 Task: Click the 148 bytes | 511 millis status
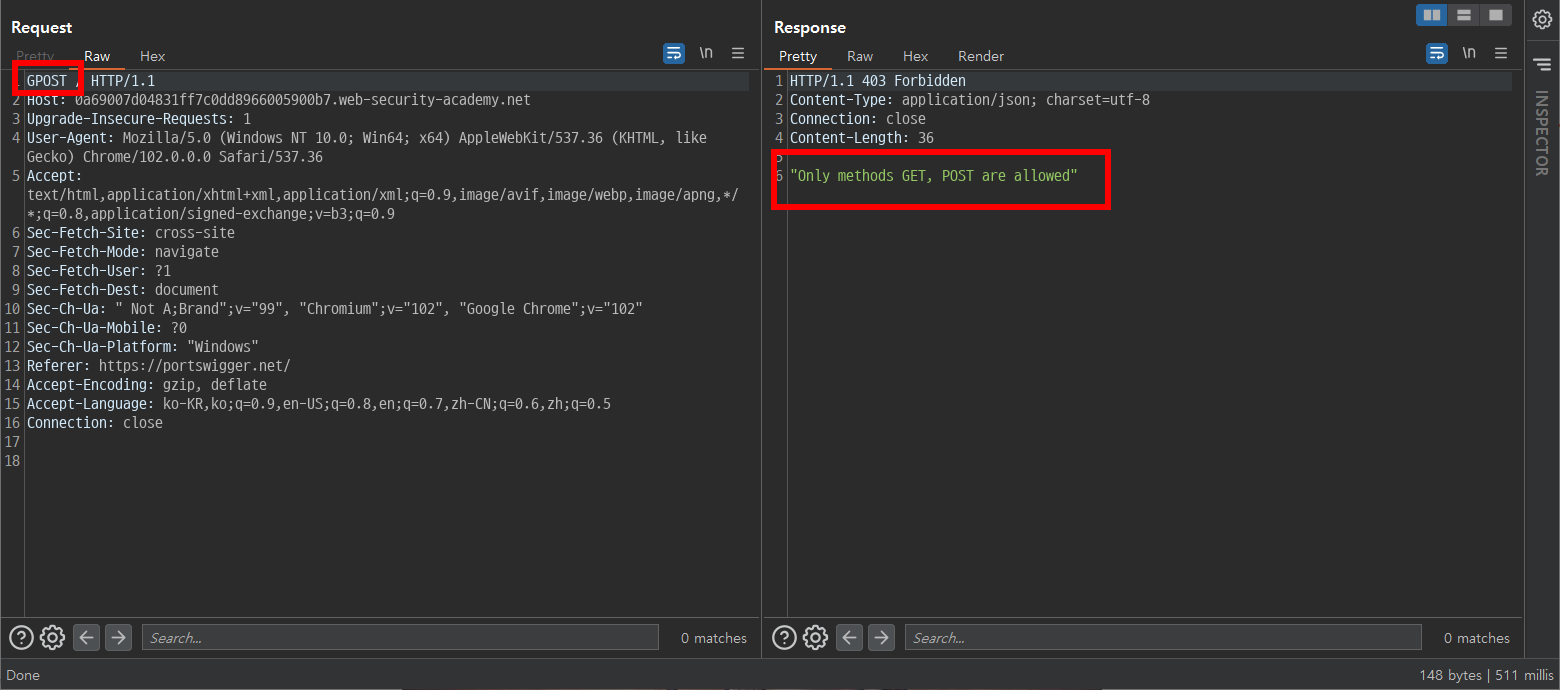1486,675
